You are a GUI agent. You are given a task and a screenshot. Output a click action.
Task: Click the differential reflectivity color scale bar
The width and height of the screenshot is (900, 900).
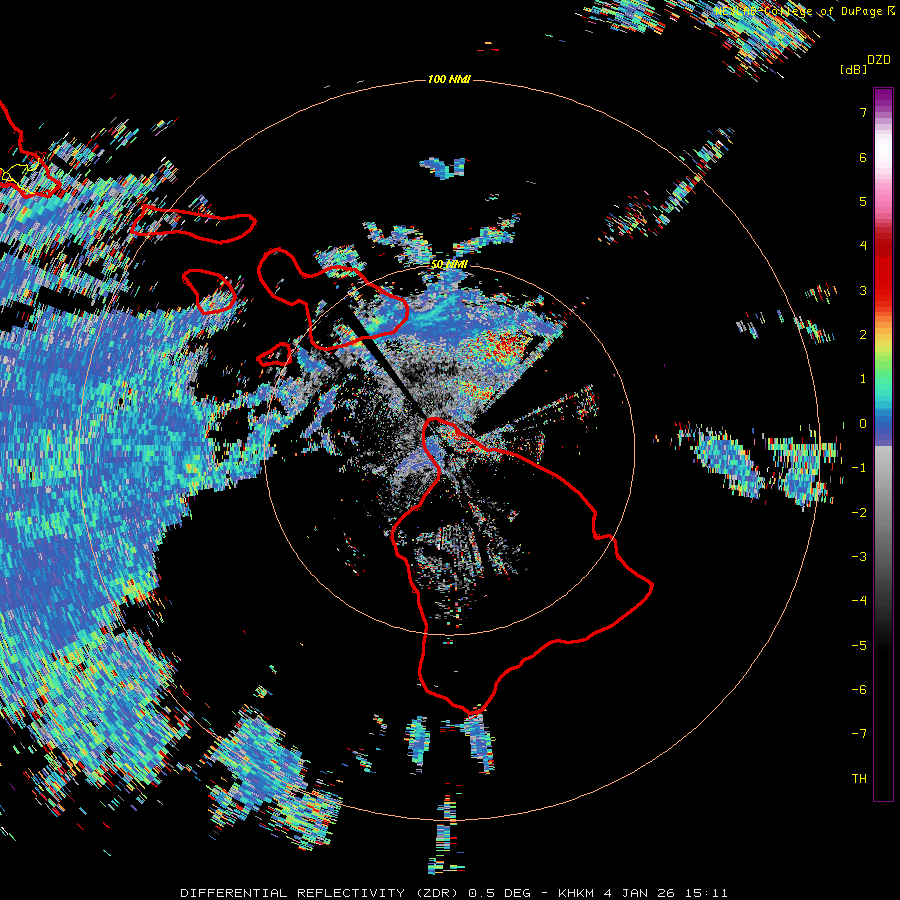[883, 444]
